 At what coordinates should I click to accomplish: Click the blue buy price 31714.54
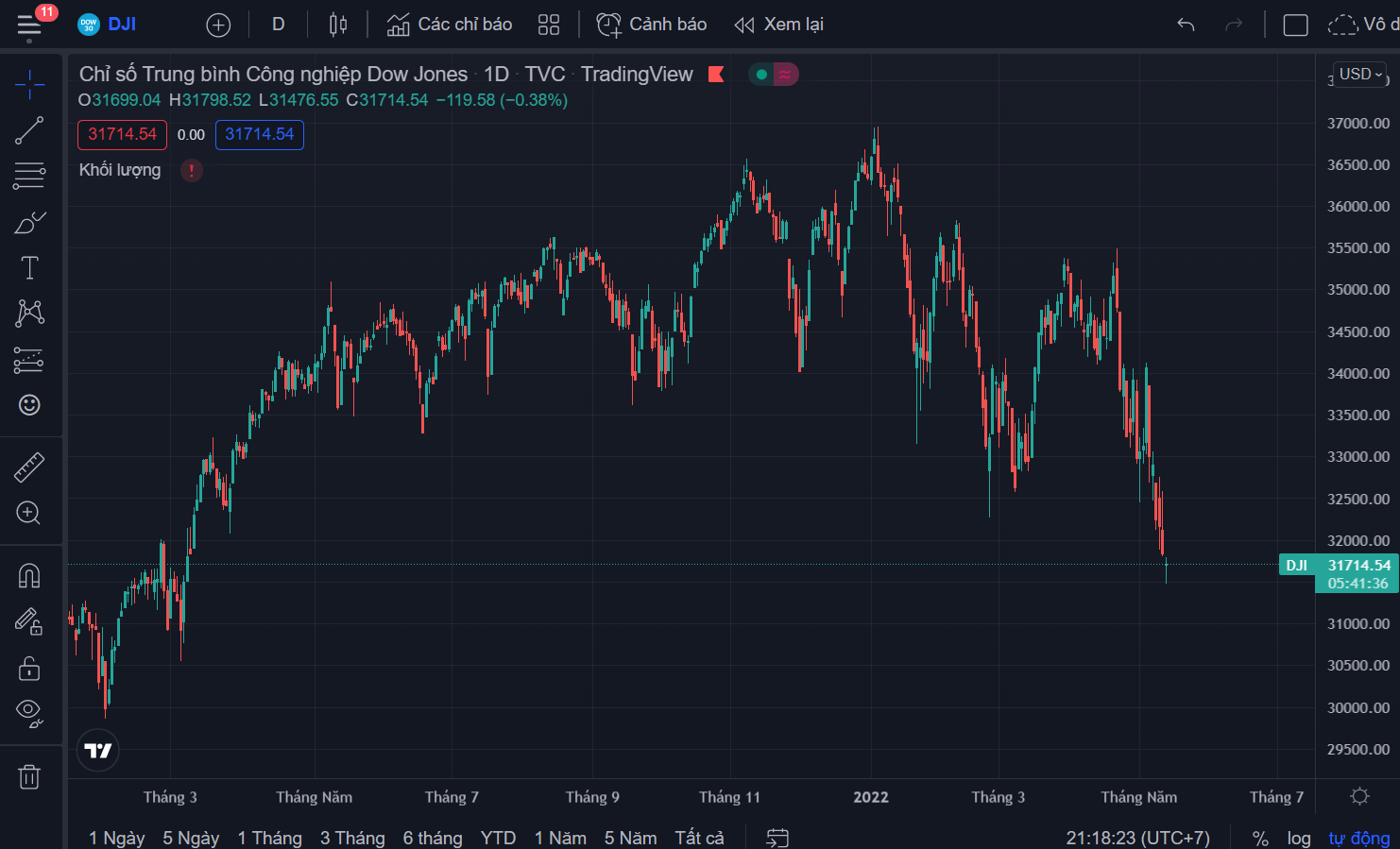pos(260,134)
